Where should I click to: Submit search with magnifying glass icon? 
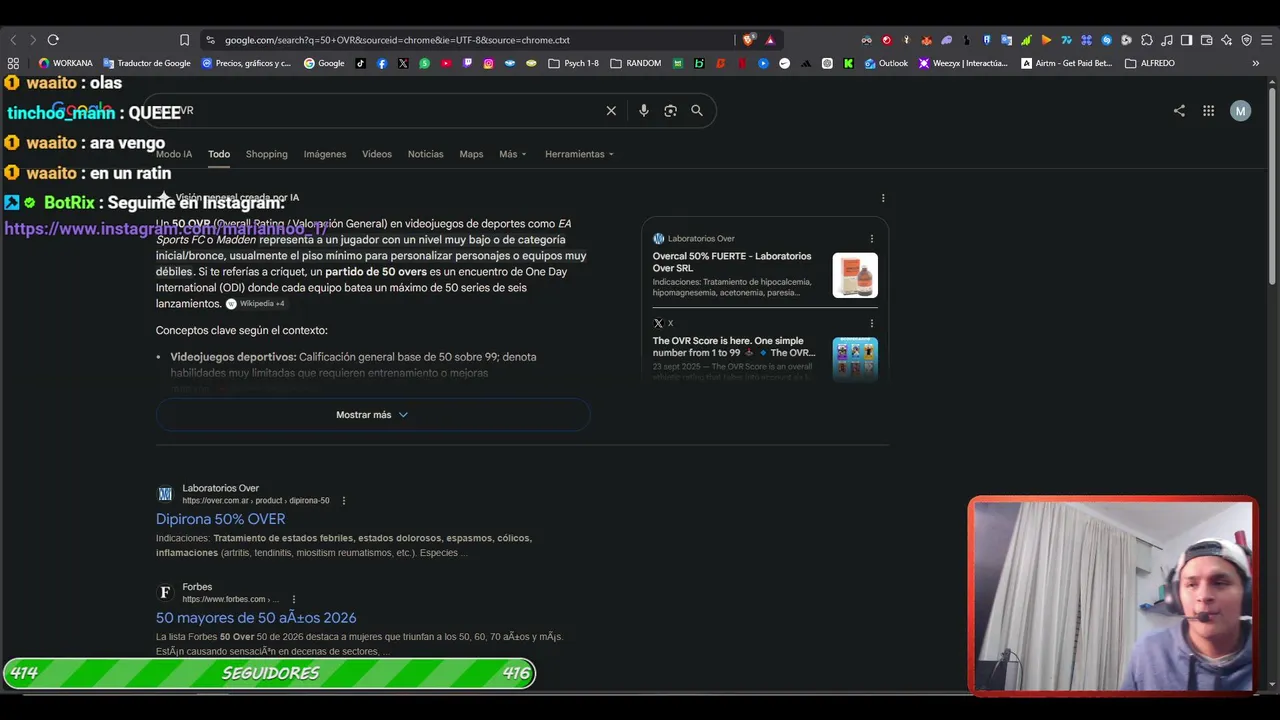coord(697,111)
